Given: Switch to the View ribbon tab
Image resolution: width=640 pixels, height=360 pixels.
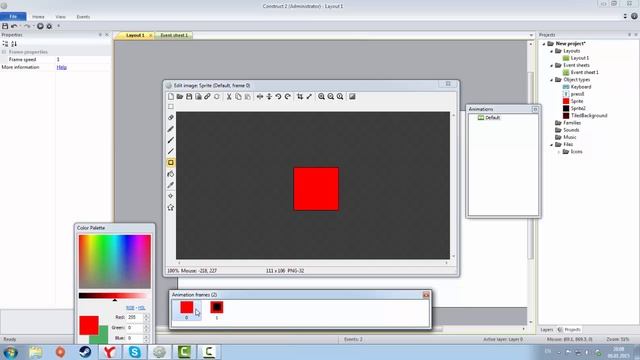Looking at the screenshot, I should (60, 17).
